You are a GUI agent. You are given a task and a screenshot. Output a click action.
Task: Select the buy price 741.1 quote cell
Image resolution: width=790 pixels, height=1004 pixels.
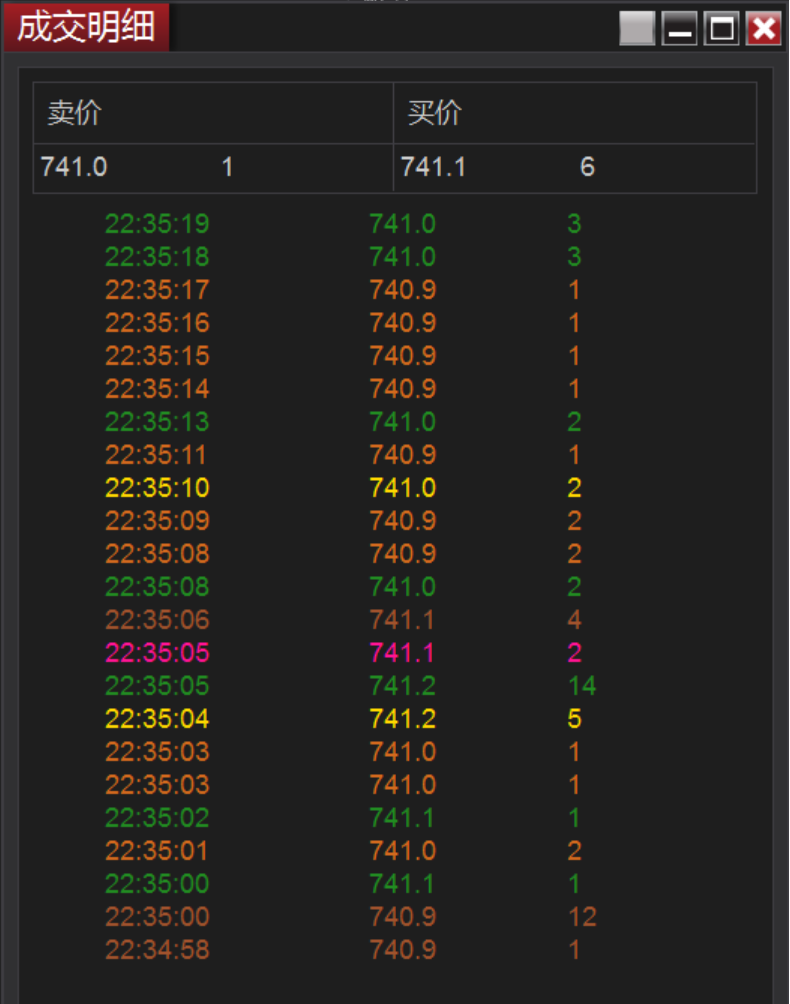click(x=433, y=167)
